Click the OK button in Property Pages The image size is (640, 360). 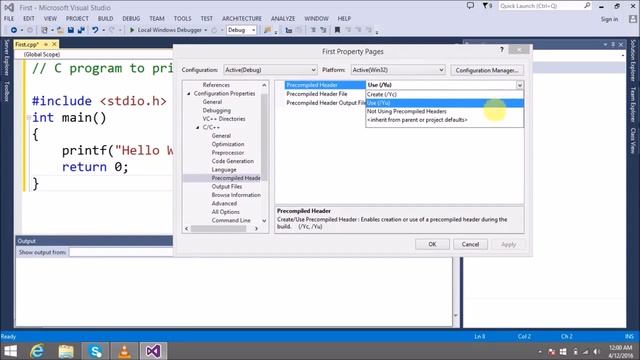point(432,244)
